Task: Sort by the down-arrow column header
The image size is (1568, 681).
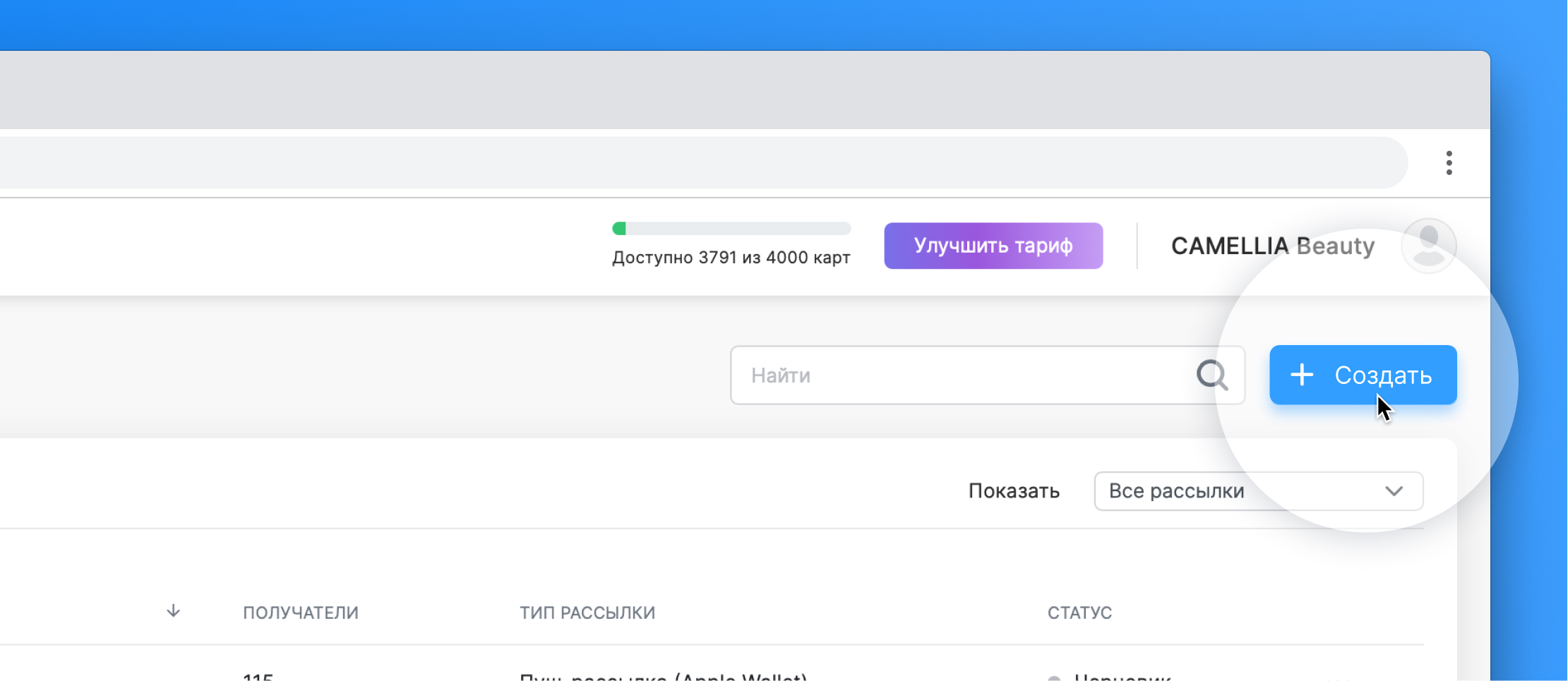Action: (173, 611)
